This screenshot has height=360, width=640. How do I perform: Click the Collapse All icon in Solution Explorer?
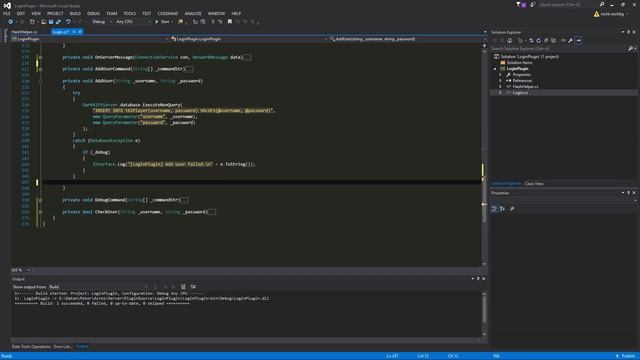546,40
